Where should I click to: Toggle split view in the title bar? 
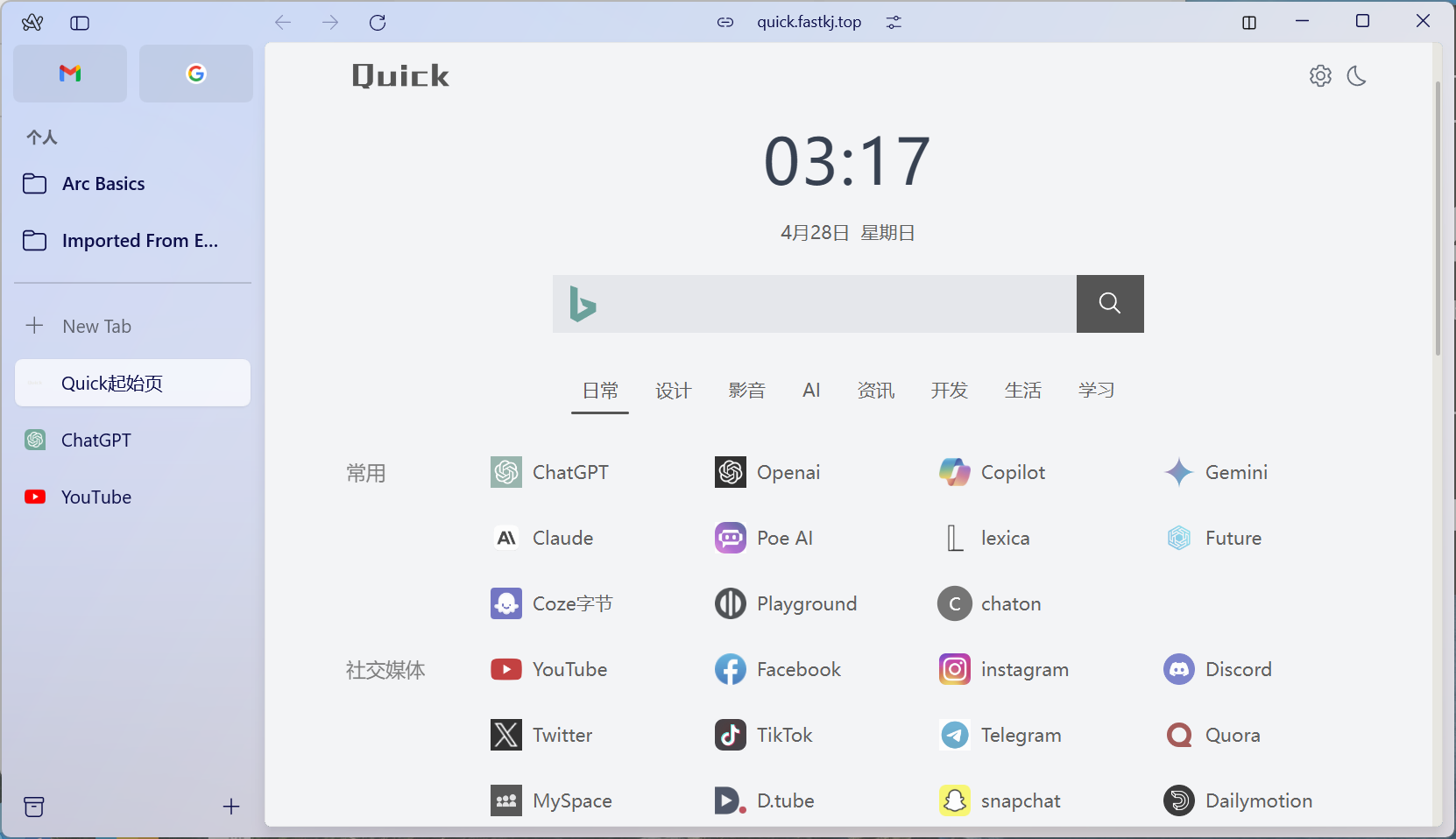pyautogui.click(x=1249, y=23)
